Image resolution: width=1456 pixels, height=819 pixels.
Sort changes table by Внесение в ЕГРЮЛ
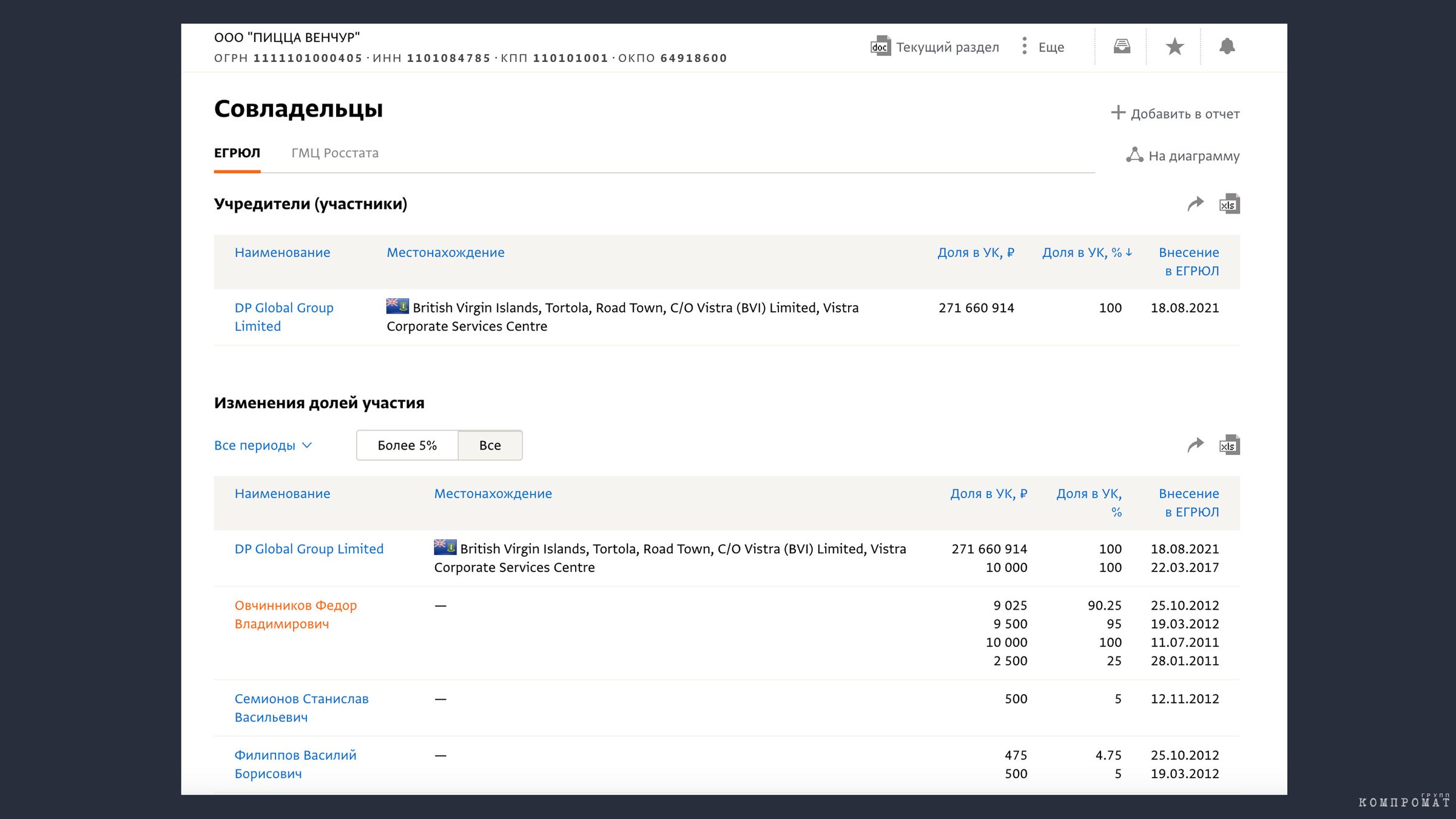click(x=1188, y=503)
